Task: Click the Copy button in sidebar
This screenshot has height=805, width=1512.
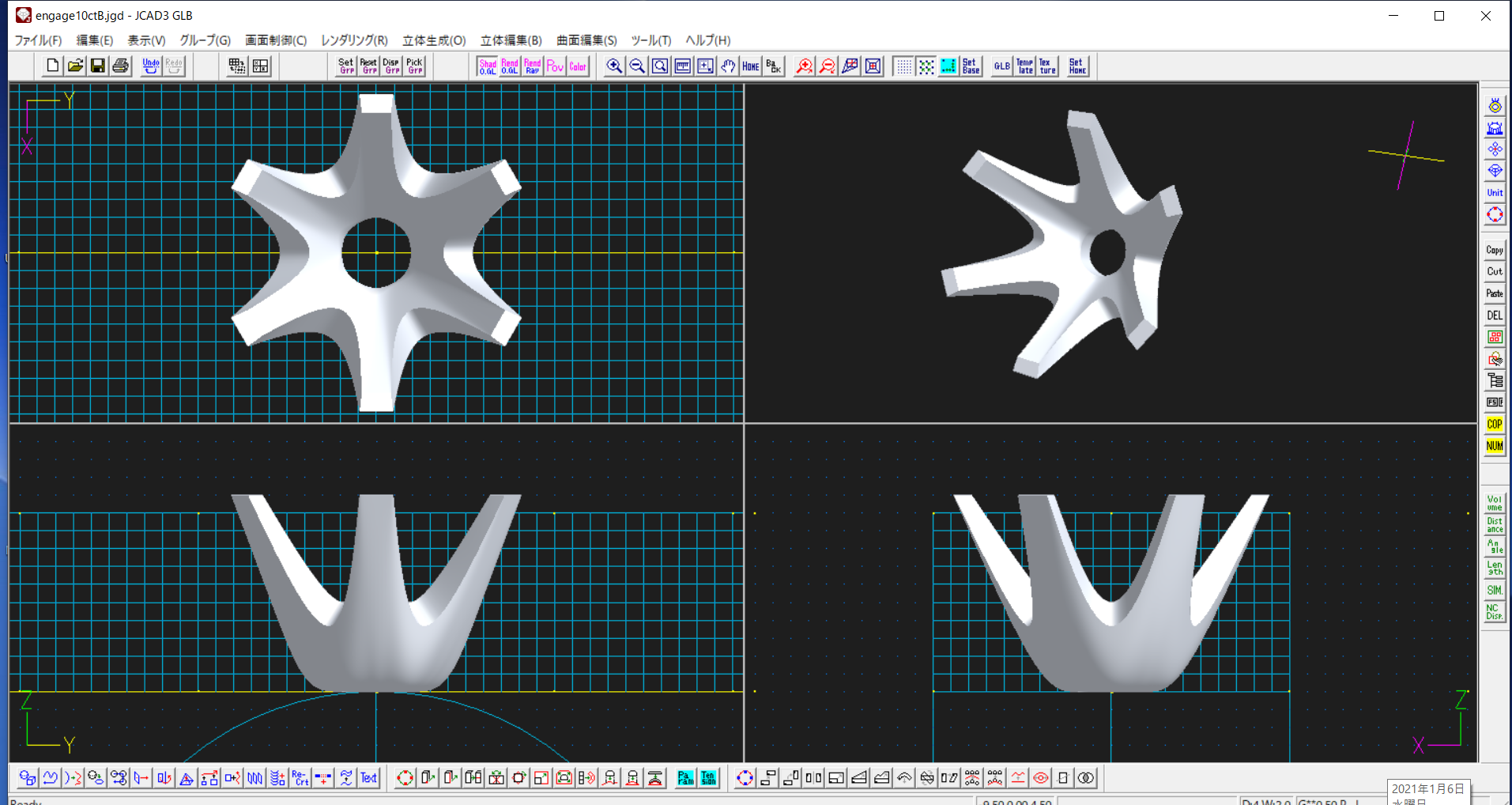Action: (1495, 250)
